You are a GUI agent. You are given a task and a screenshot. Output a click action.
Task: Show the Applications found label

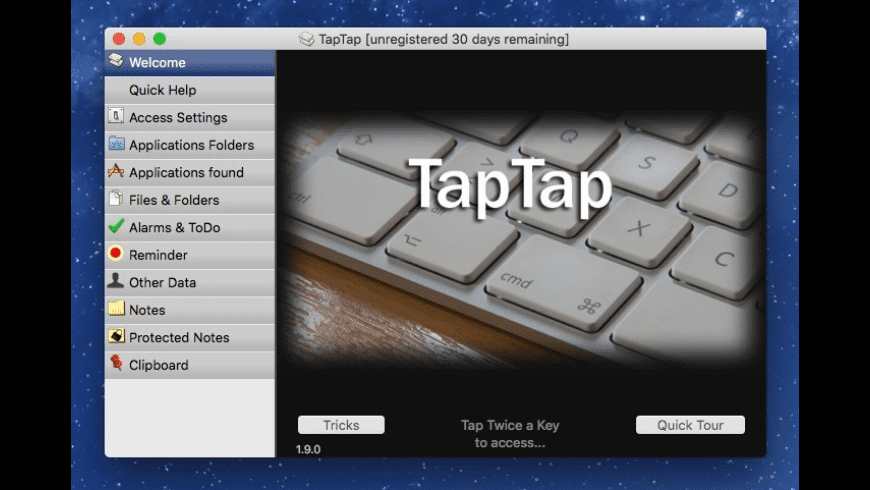click(x=186, y=173)
